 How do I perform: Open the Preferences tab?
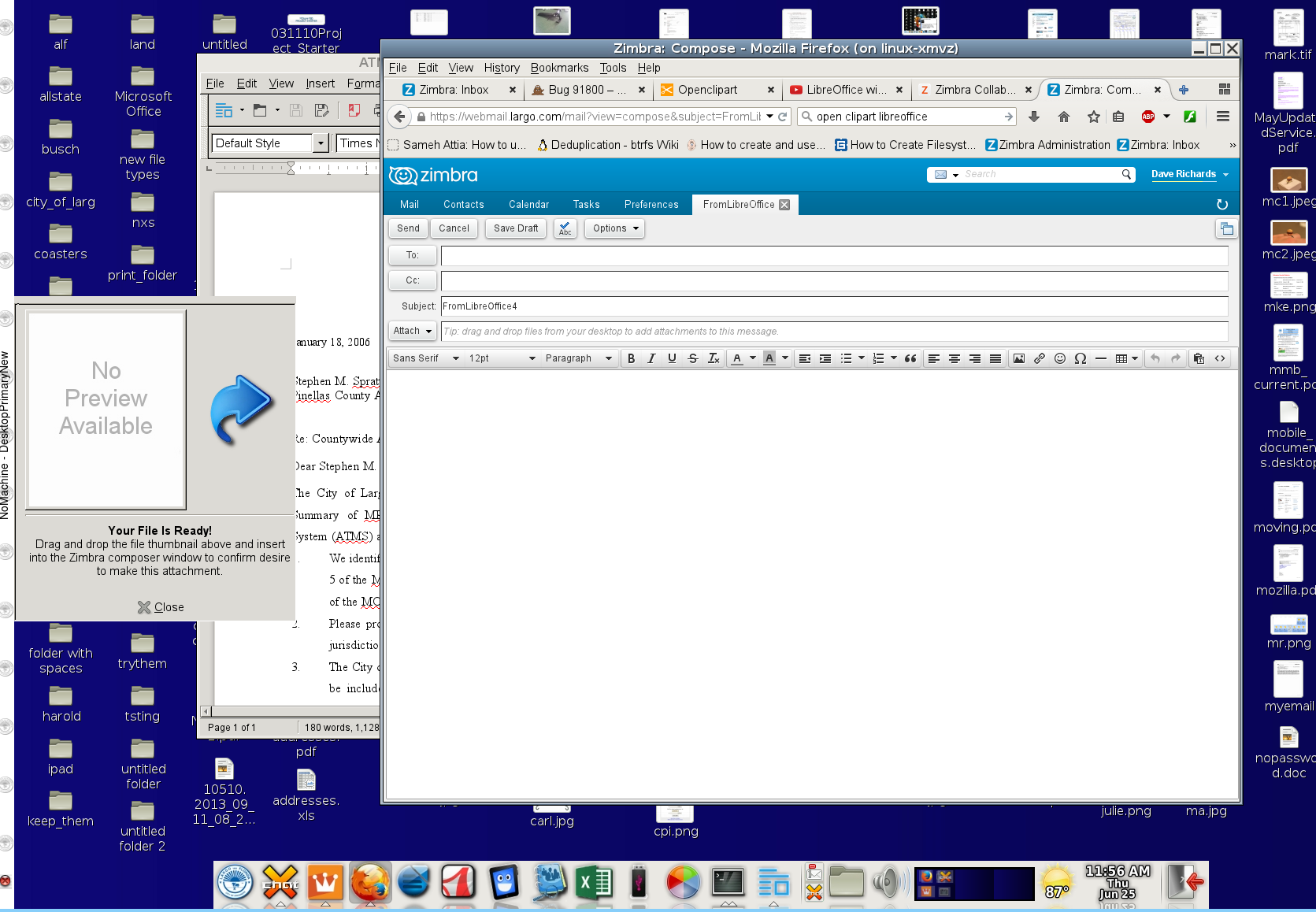(x=651, y=205)
